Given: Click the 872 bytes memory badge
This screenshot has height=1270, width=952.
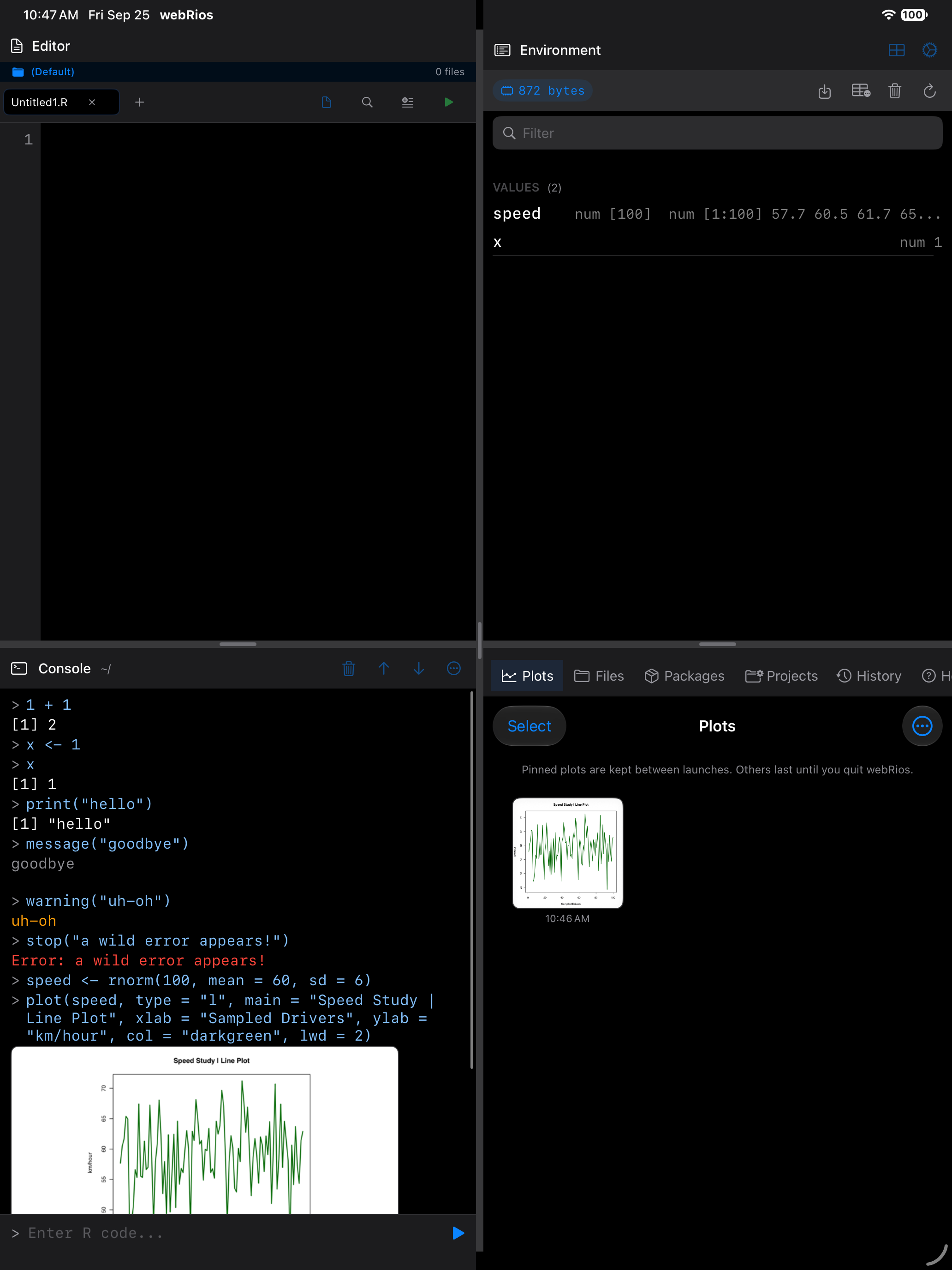Looking at the screenshot, I should pos(543,91).
